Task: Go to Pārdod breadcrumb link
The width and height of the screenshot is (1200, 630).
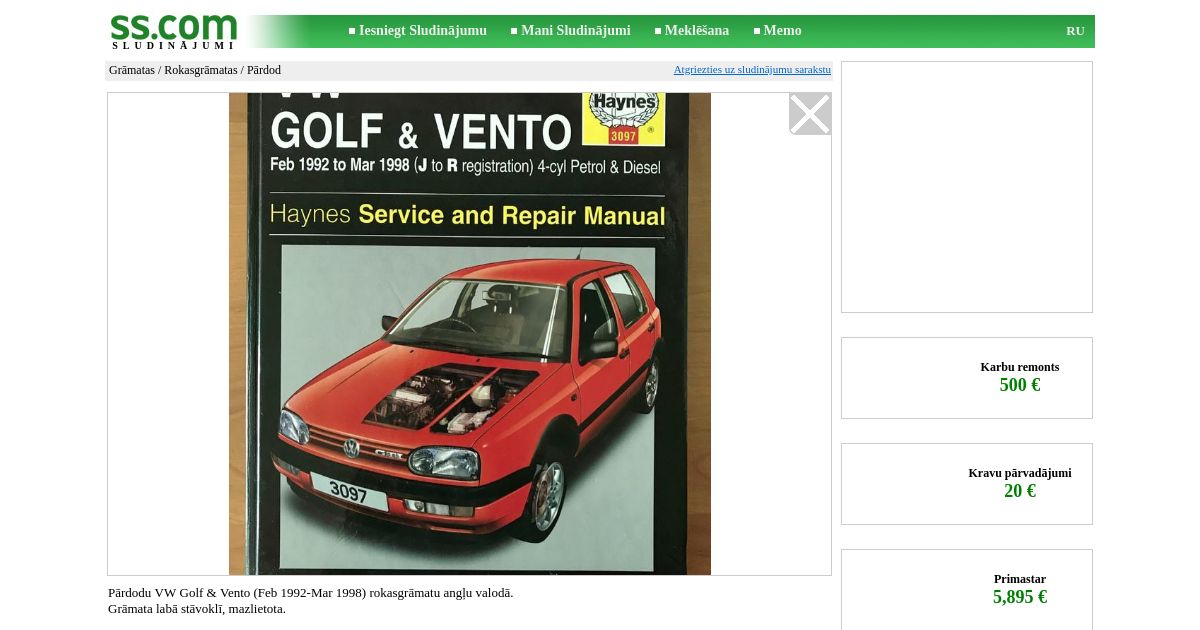Action: 264,70
